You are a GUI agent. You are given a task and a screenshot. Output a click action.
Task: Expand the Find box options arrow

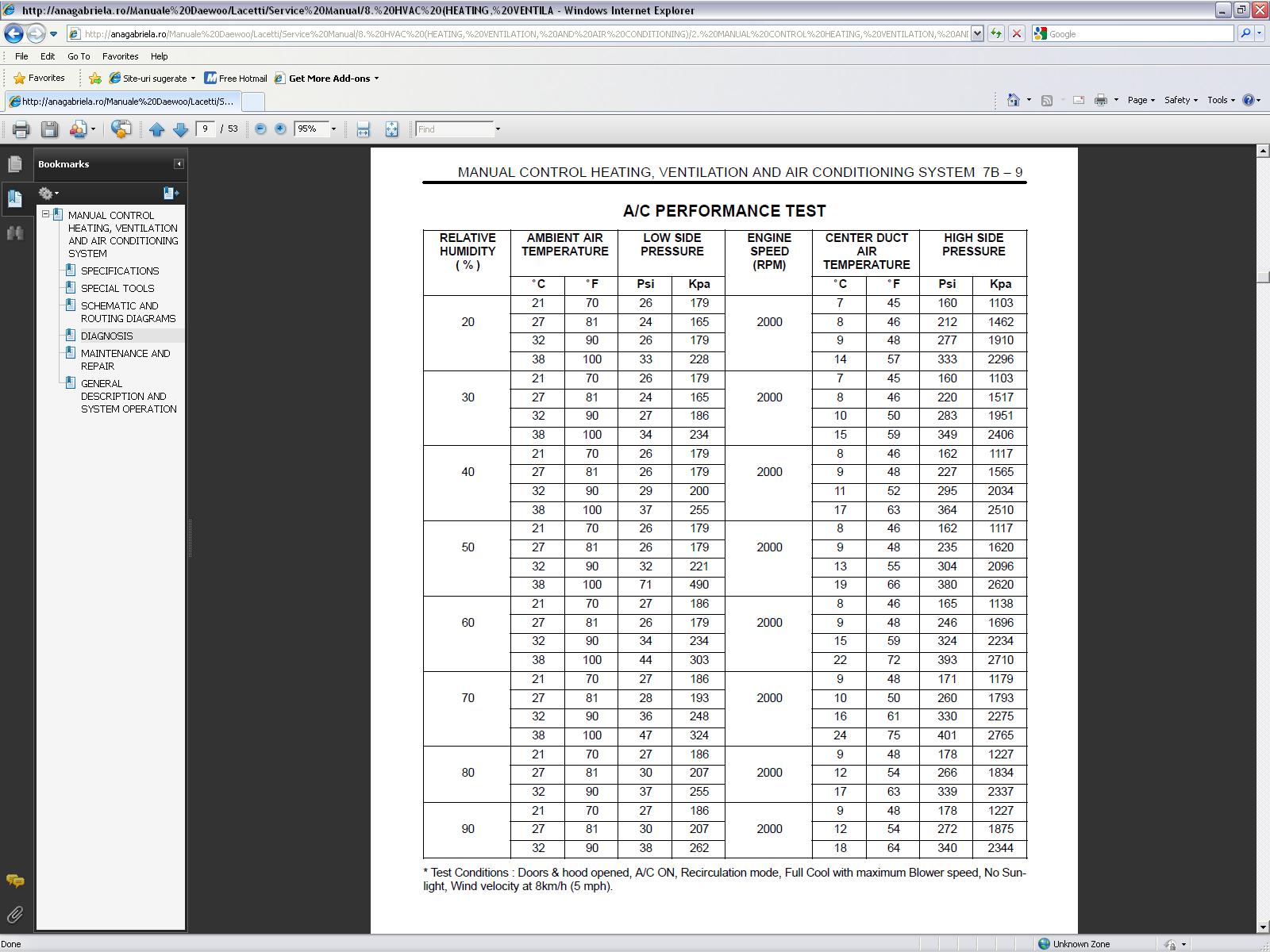(498, 129)
